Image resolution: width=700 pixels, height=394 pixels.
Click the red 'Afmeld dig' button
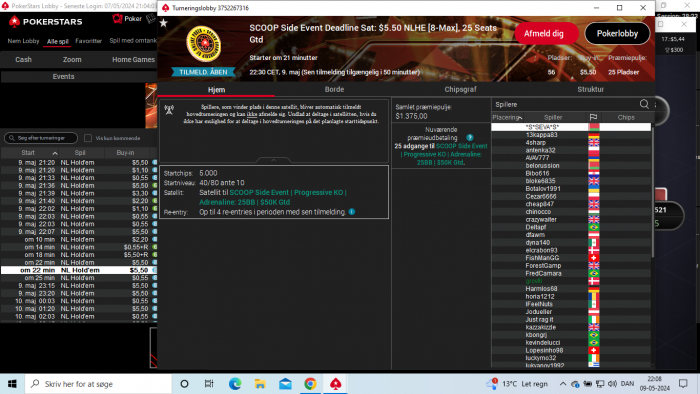point(544,33)
